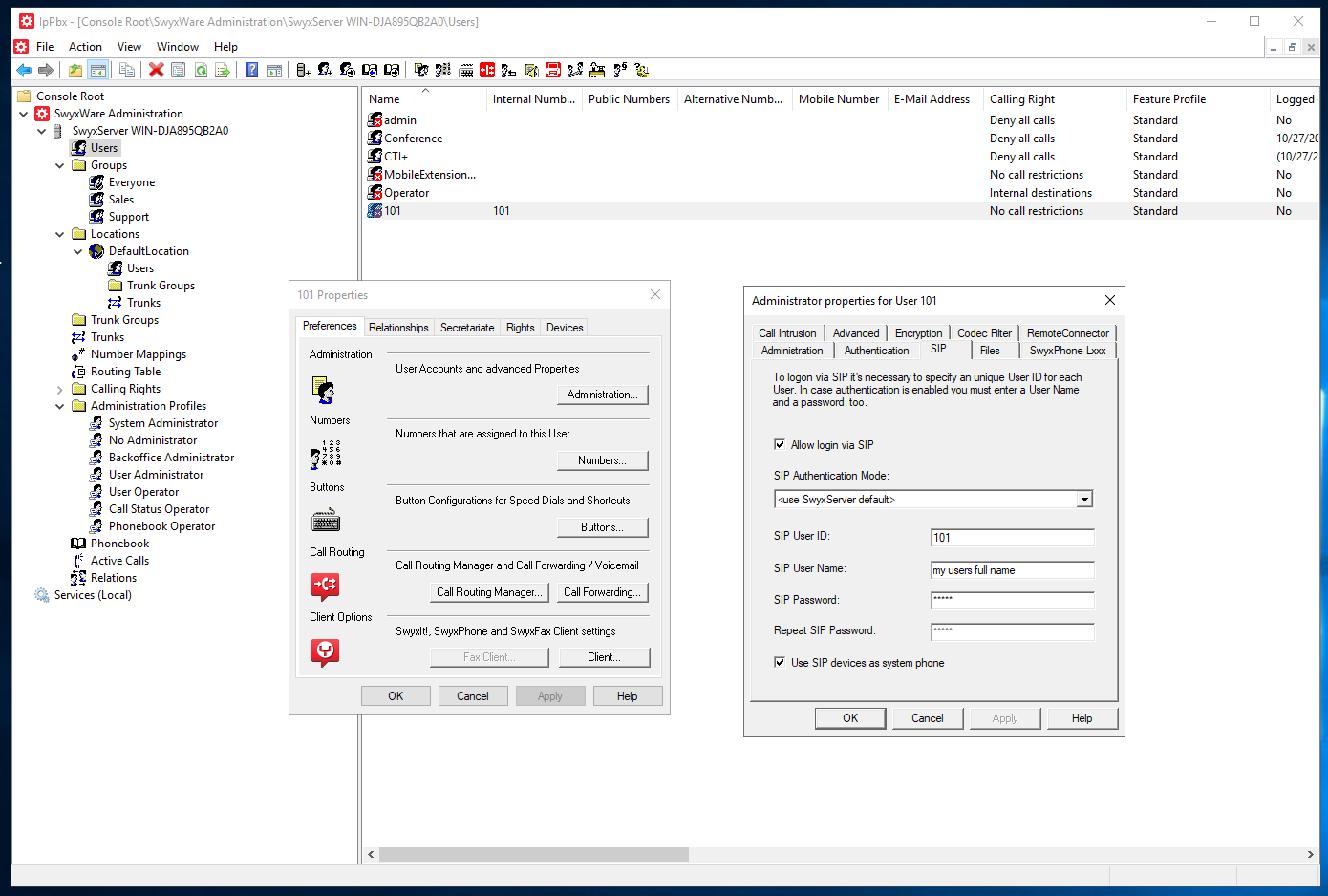Click the Export List toolbar icon

223,70
